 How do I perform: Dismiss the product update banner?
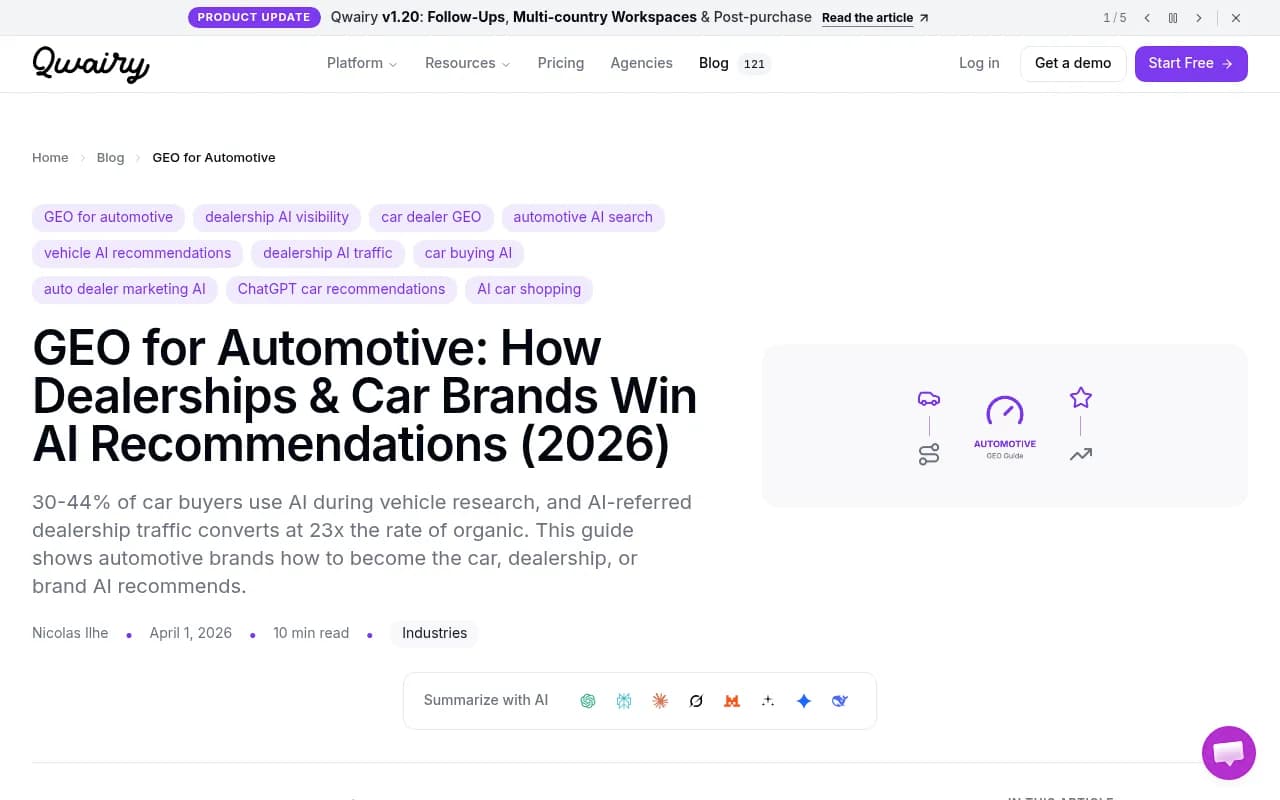(1236, 18)
